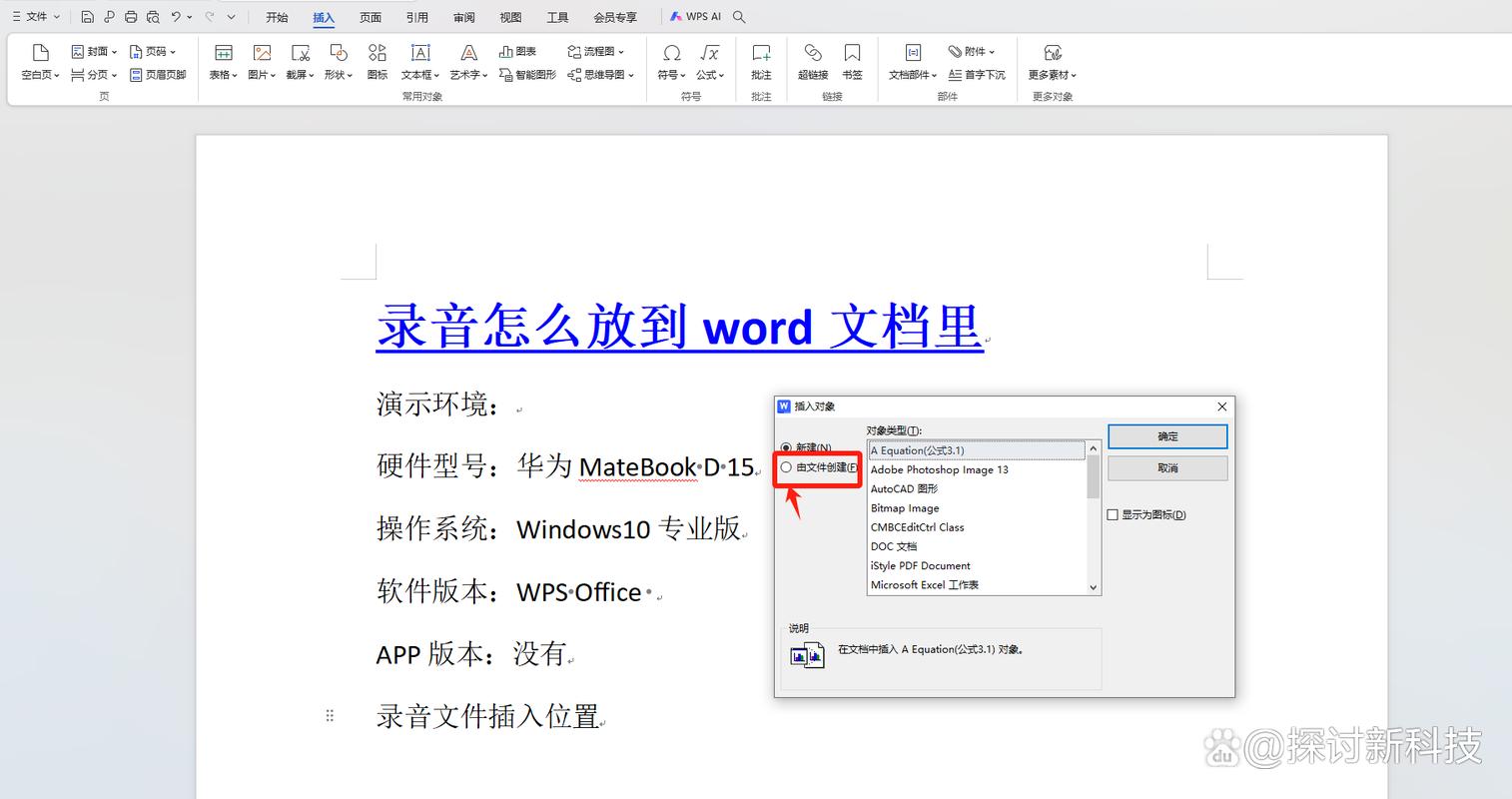
Task: Open the WPS AI assistant
Action: pos(696,17)
